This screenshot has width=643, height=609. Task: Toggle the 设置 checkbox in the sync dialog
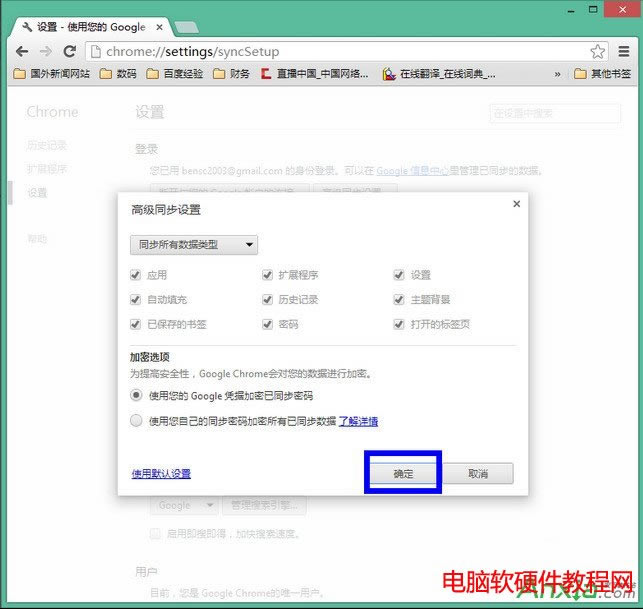(x=399, y=275)
